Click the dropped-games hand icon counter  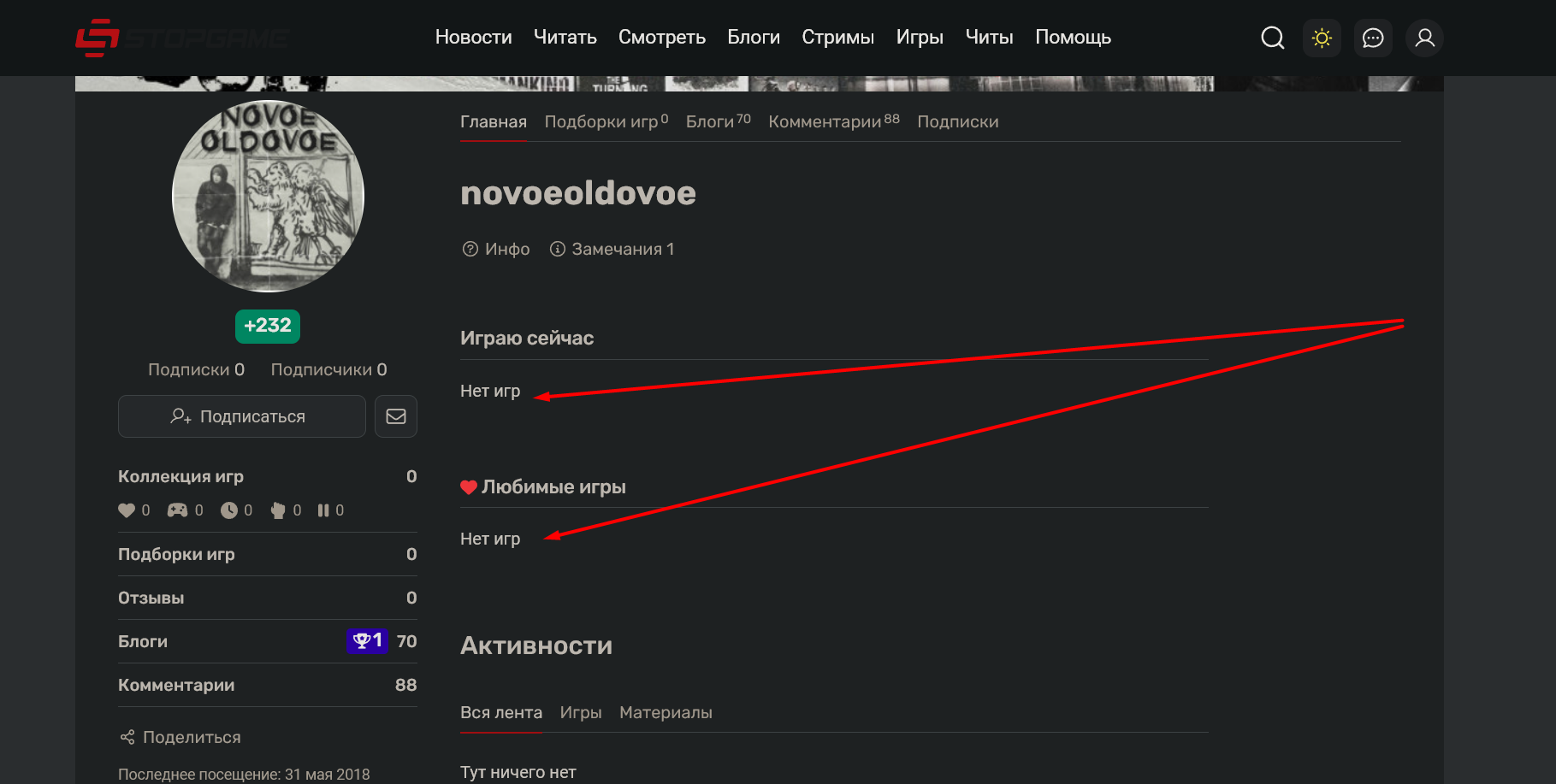pyautogui.click(x=278, y=510)
